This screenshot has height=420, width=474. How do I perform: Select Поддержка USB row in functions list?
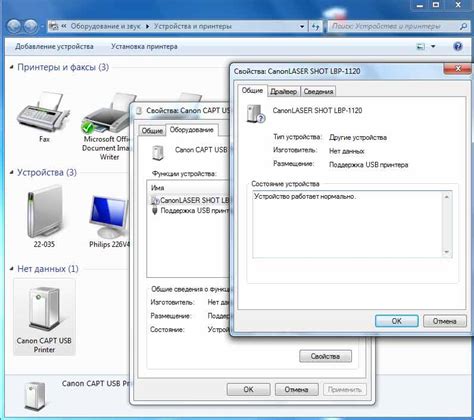190,211
